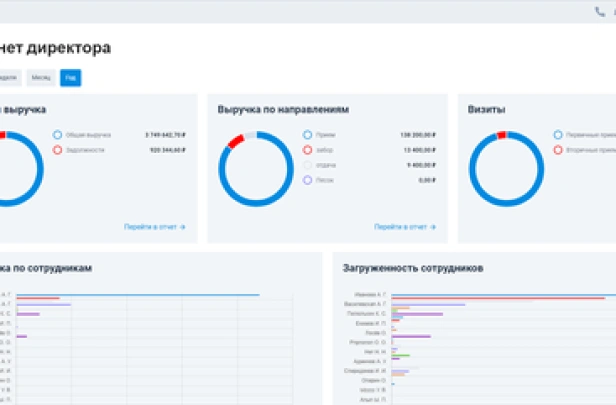
Task: Open "Перейти в отчет" link in the leftmost revenue card
Action: pos(154,227)
